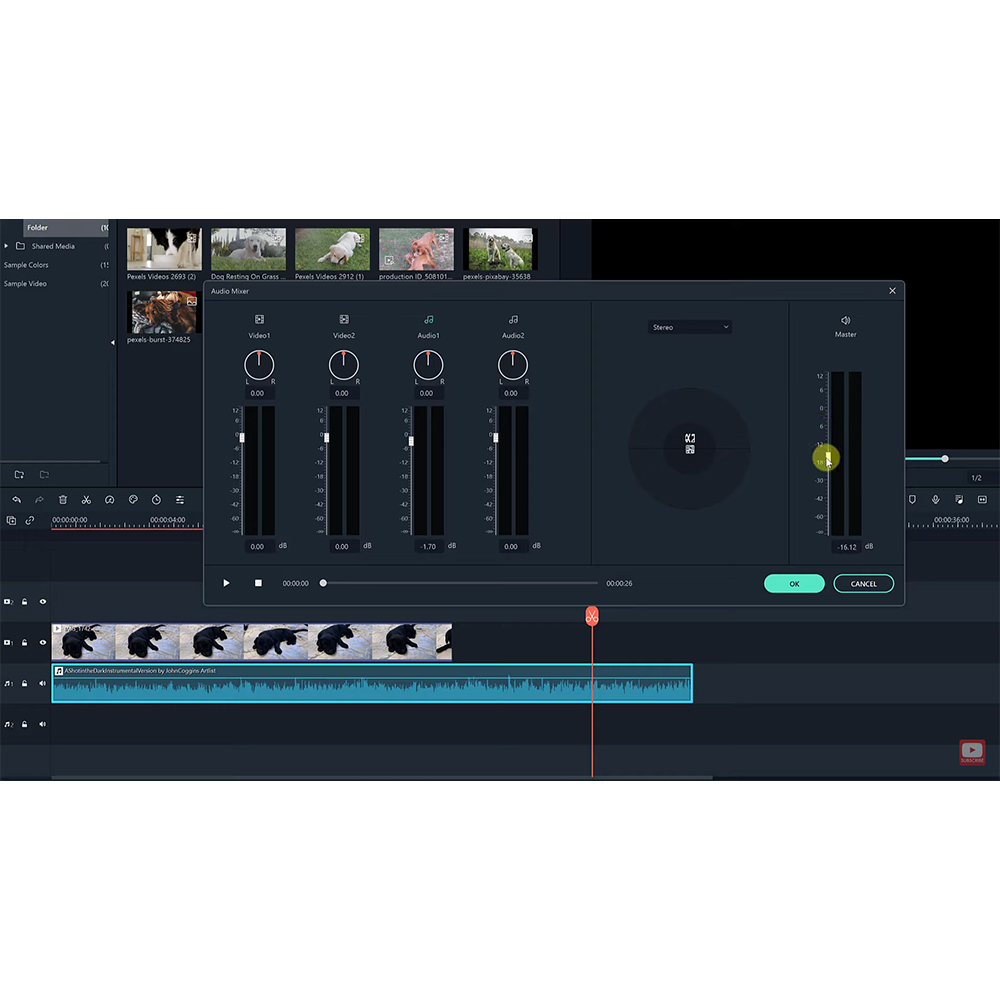1000x1000 pixels.
Task: Confirm the Audio Mixer with OK
Action: pyautogui.click(x=794, y=584)
